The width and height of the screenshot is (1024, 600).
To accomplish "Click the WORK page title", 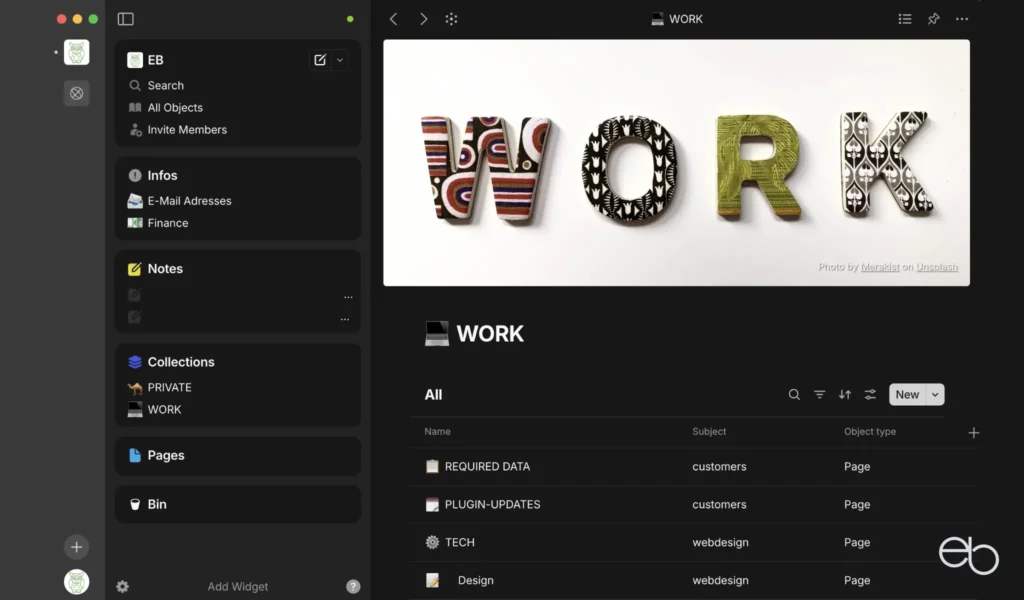I will click(490, 334).
